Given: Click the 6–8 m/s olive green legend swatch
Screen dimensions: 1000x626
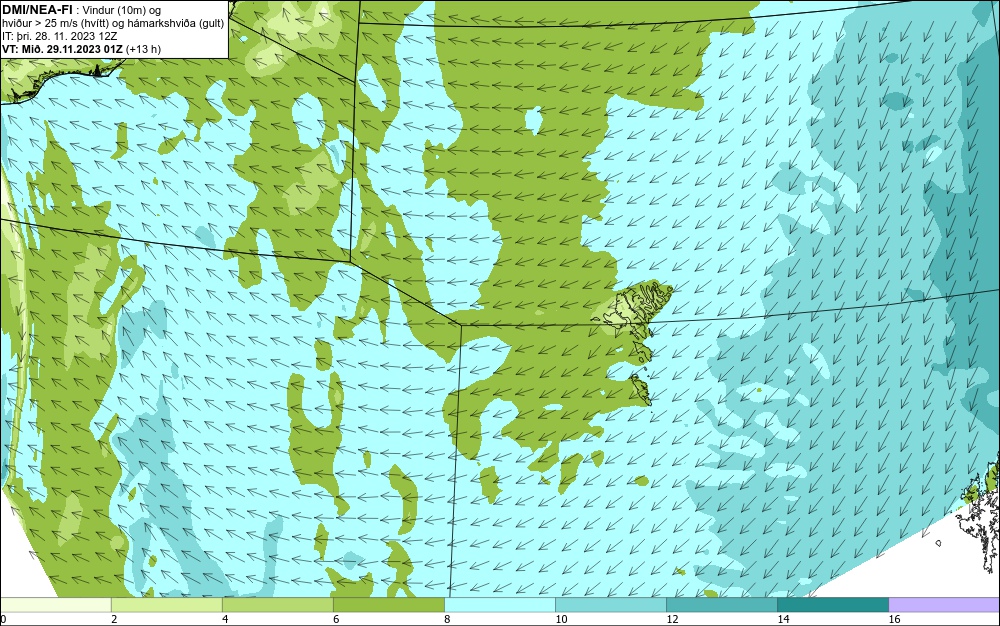Looking at the screenshot, I should click(x=389, y=605).
